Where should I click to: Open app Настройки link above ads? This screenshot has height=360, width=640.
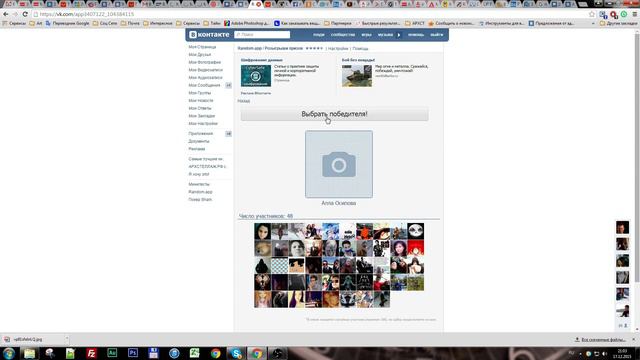[338, 49]
